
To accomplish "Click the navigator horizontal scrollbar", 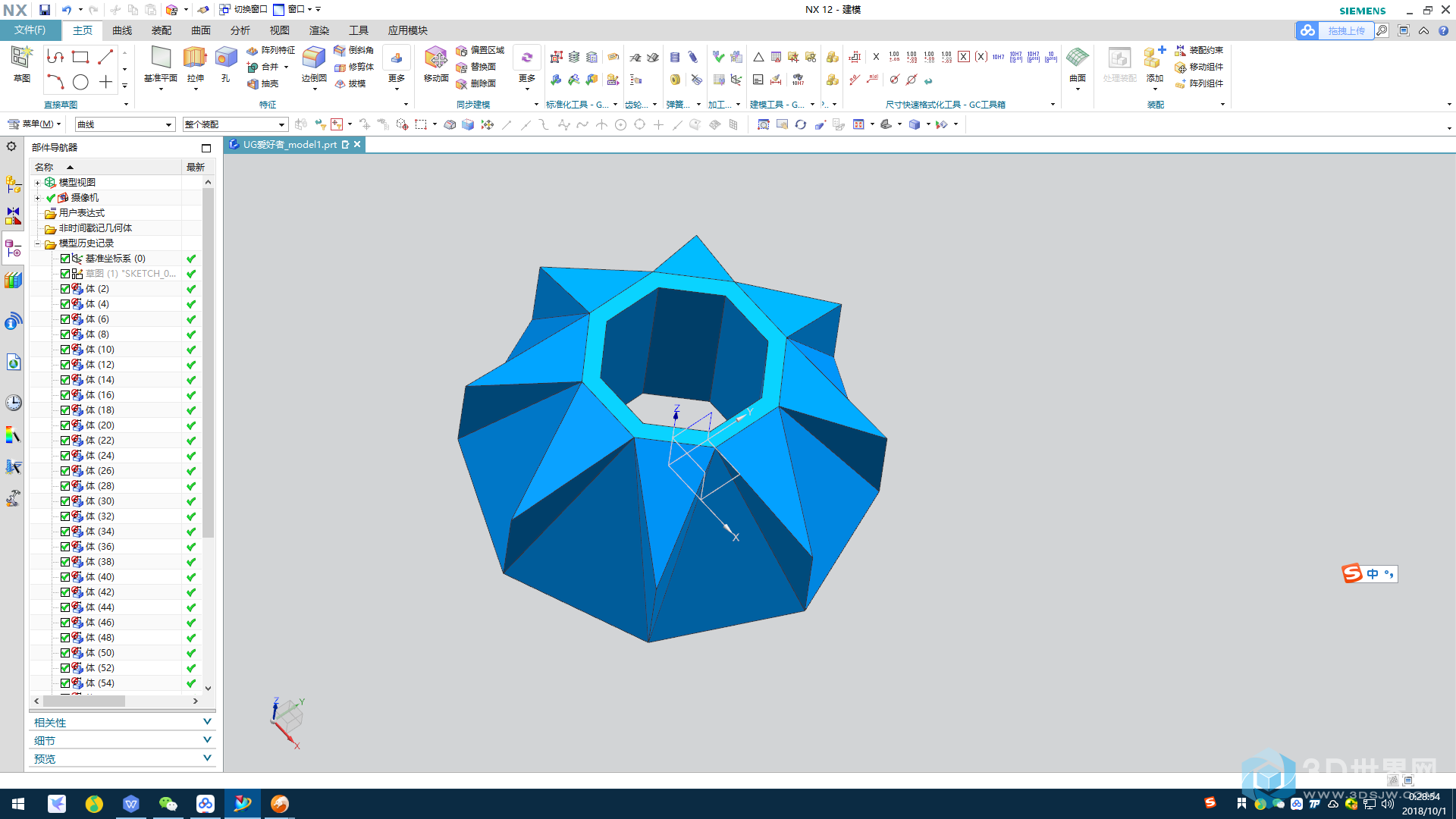I will [85, 701].
